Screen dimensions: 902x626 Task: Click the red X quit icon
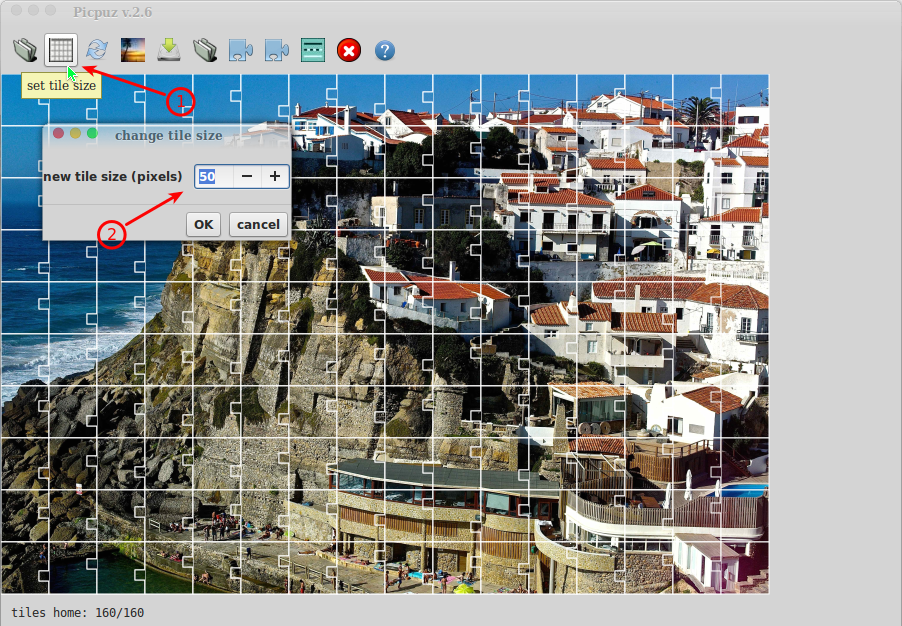pyautogui.click(x=349, y=50)
